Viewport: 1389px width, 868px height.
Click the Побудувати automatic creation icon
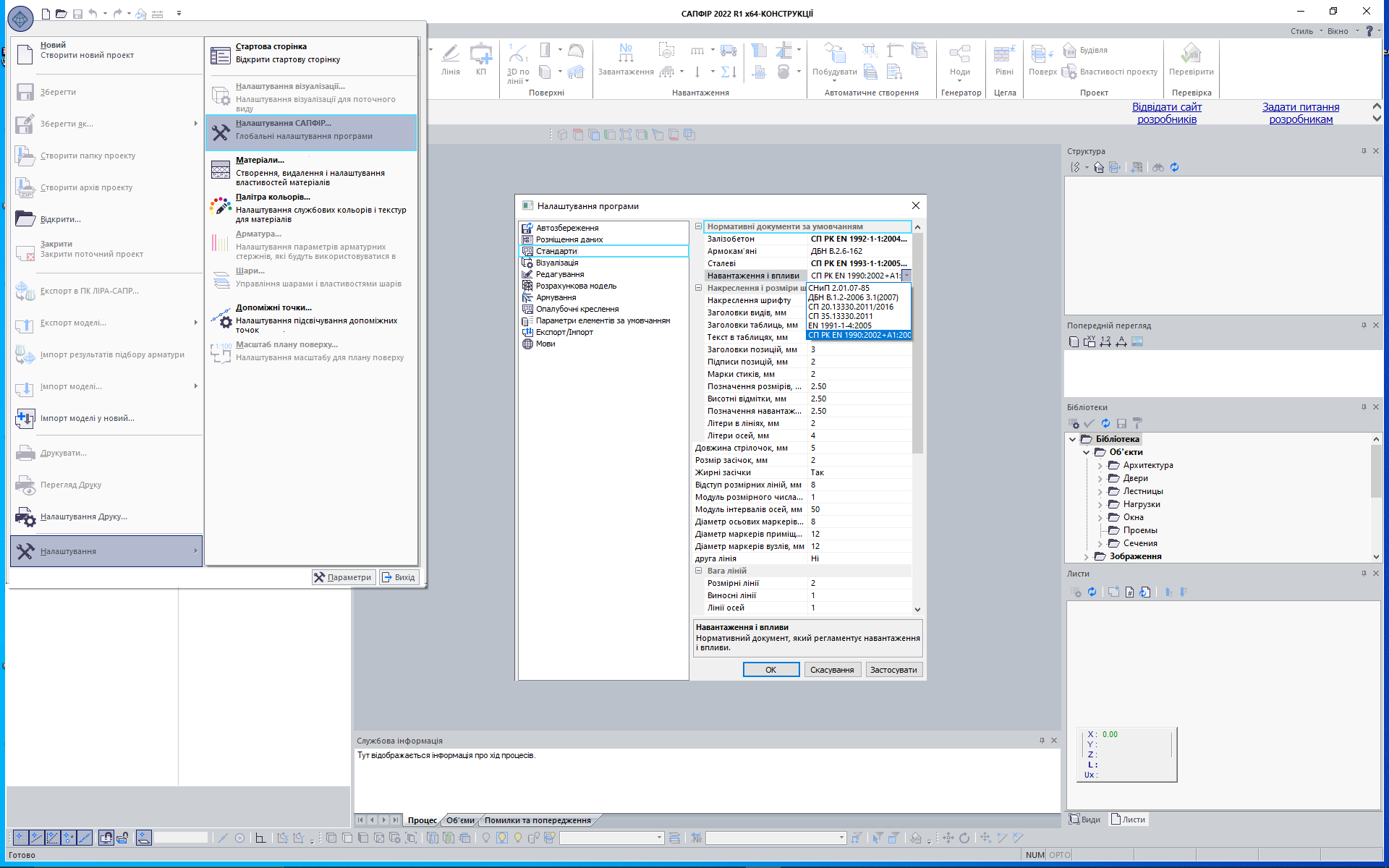[x=834, y=54]
